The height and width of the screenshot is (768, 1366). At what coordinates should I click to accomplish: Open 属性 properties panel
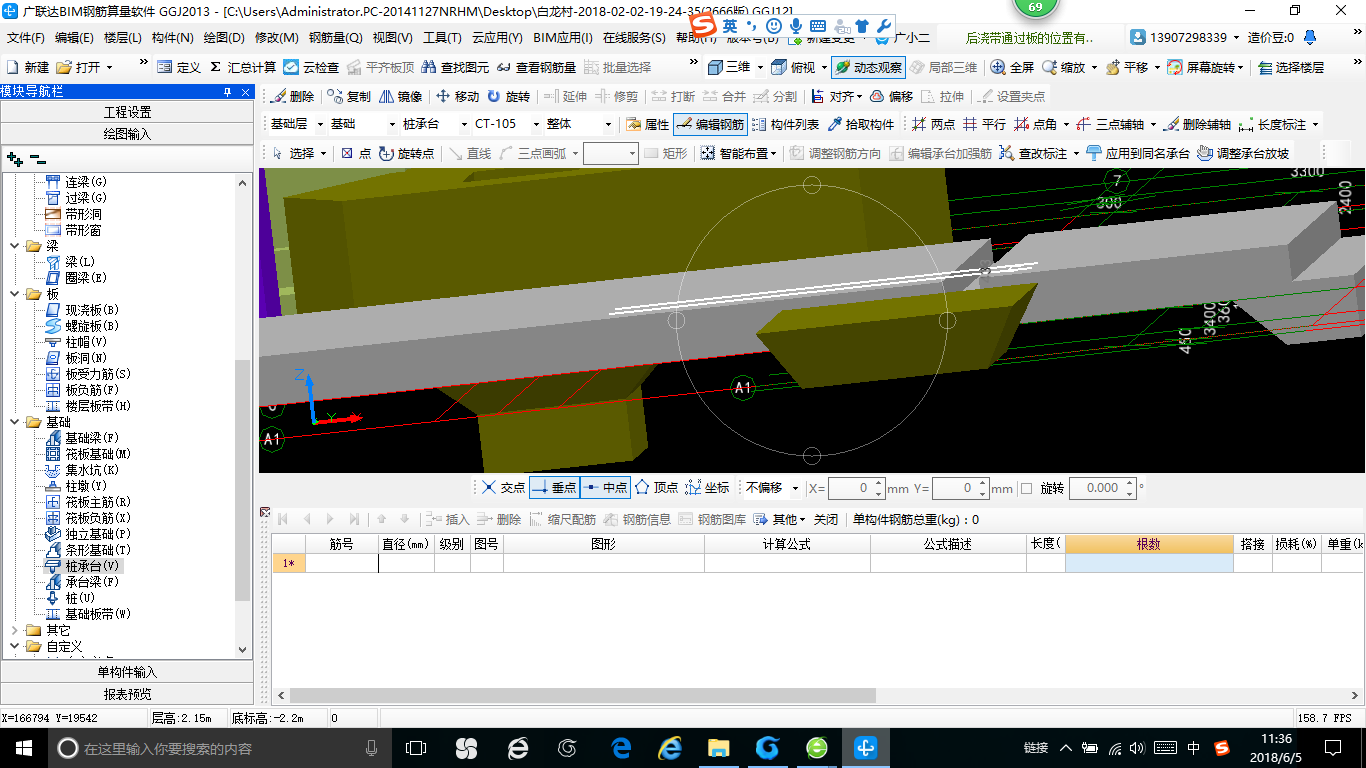coord(647,124)
